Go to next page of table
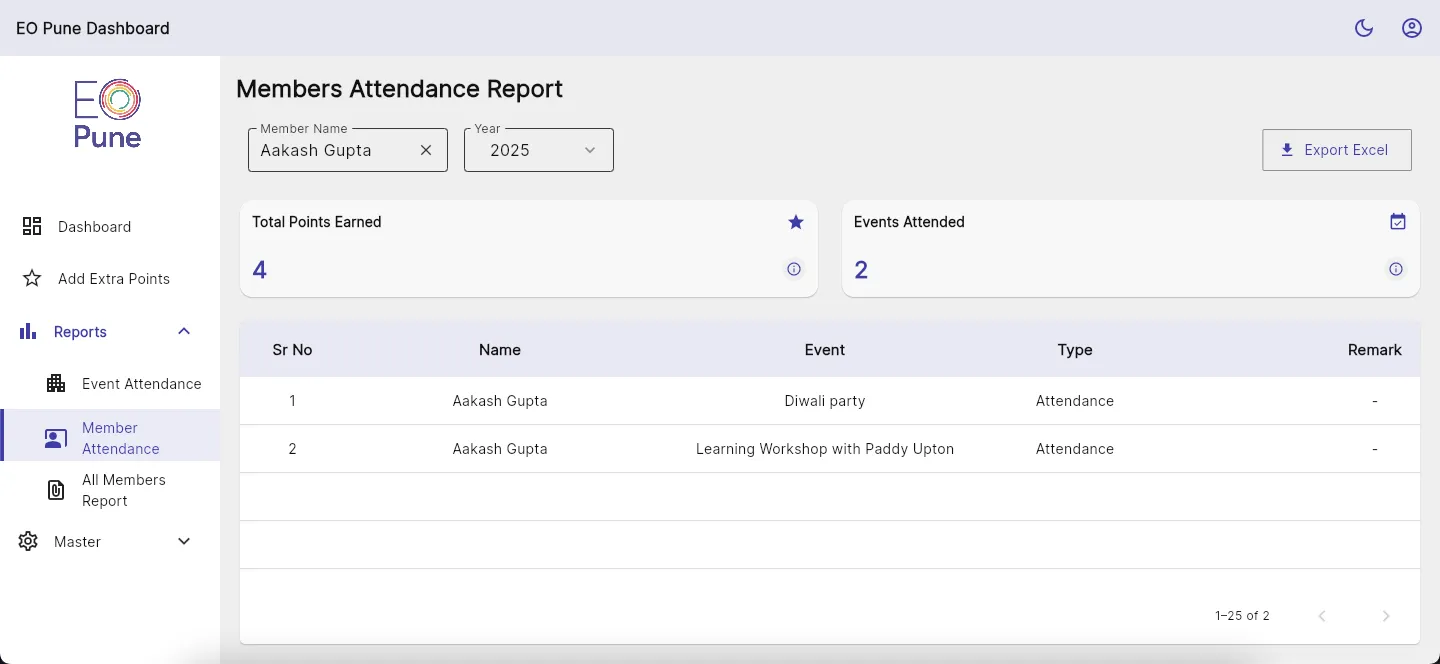The height and width of the screenshot is (664, 1440). tap(1385, 616)
